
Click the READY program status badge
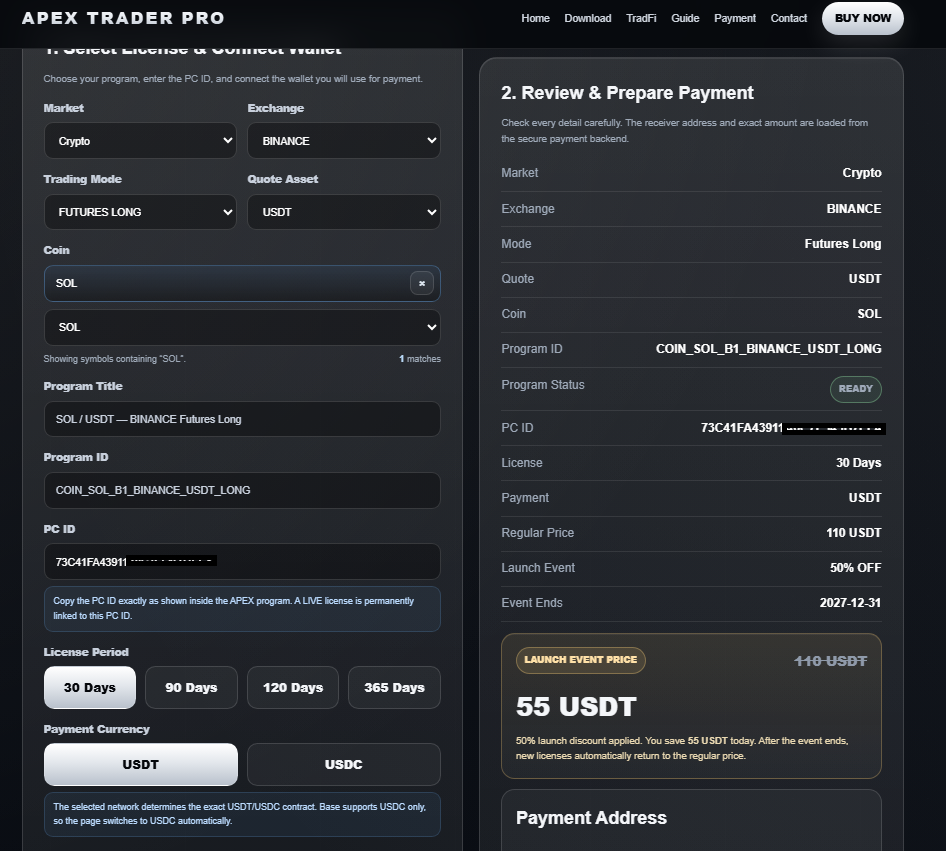point(856,389)
